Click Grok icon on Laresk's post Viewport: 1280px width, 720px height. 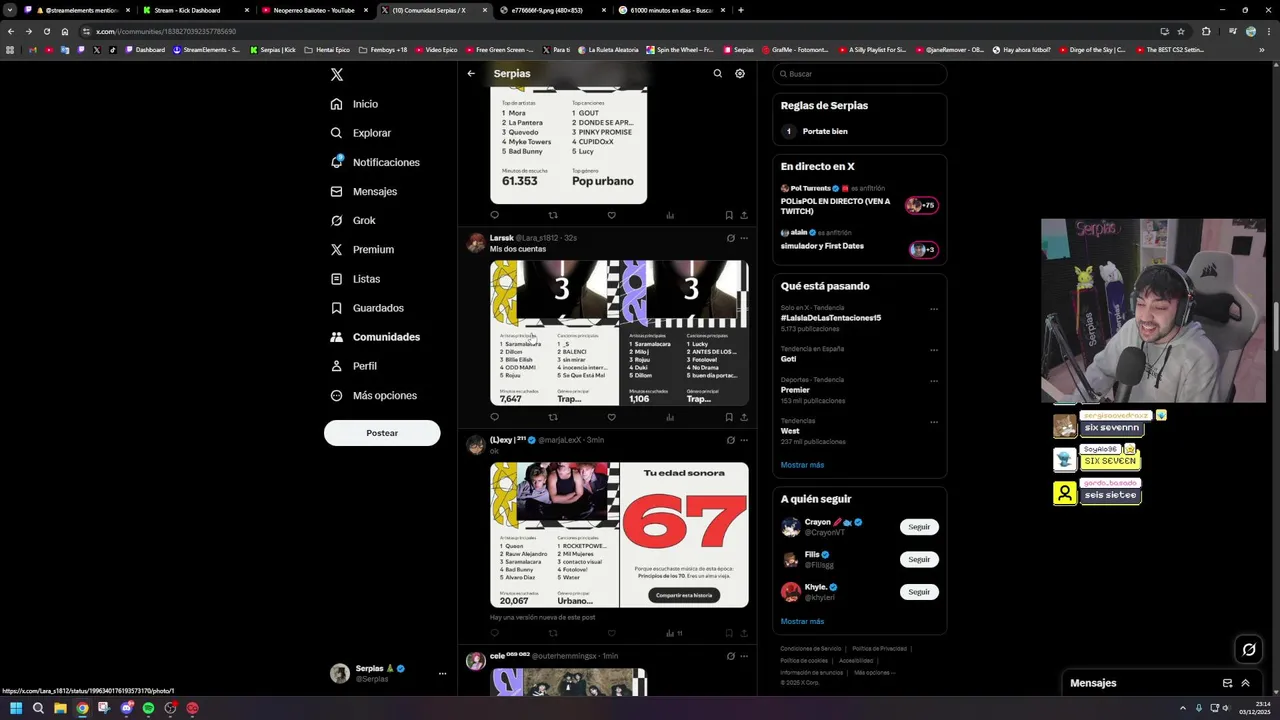(730, 238)
